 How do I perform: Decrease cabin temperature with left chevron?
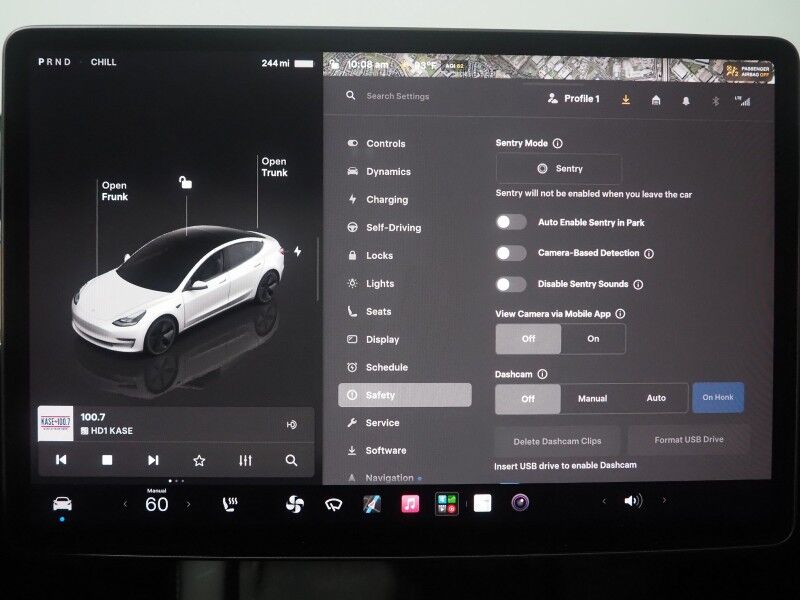coord(125,504)
